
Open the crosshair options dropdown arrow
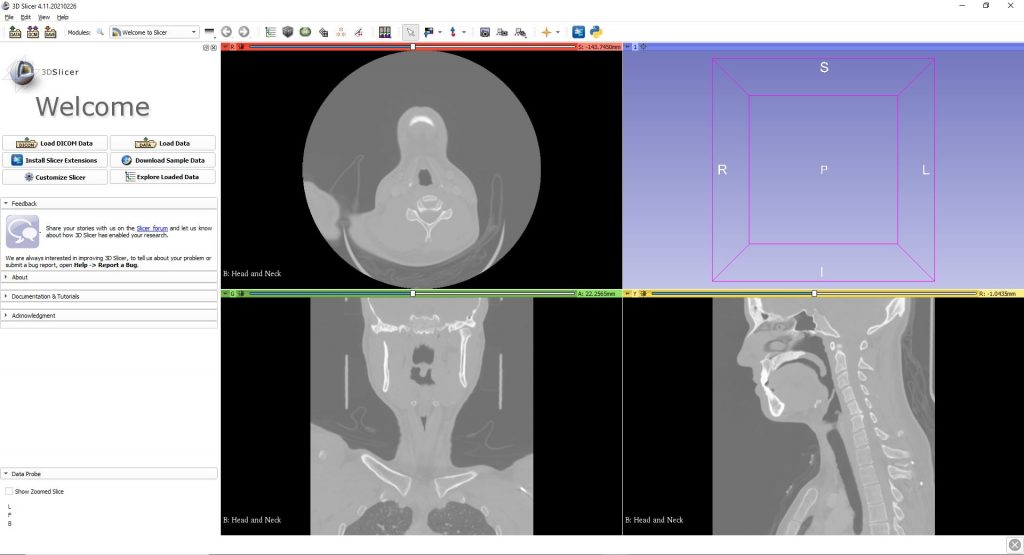tap(557, 32)
